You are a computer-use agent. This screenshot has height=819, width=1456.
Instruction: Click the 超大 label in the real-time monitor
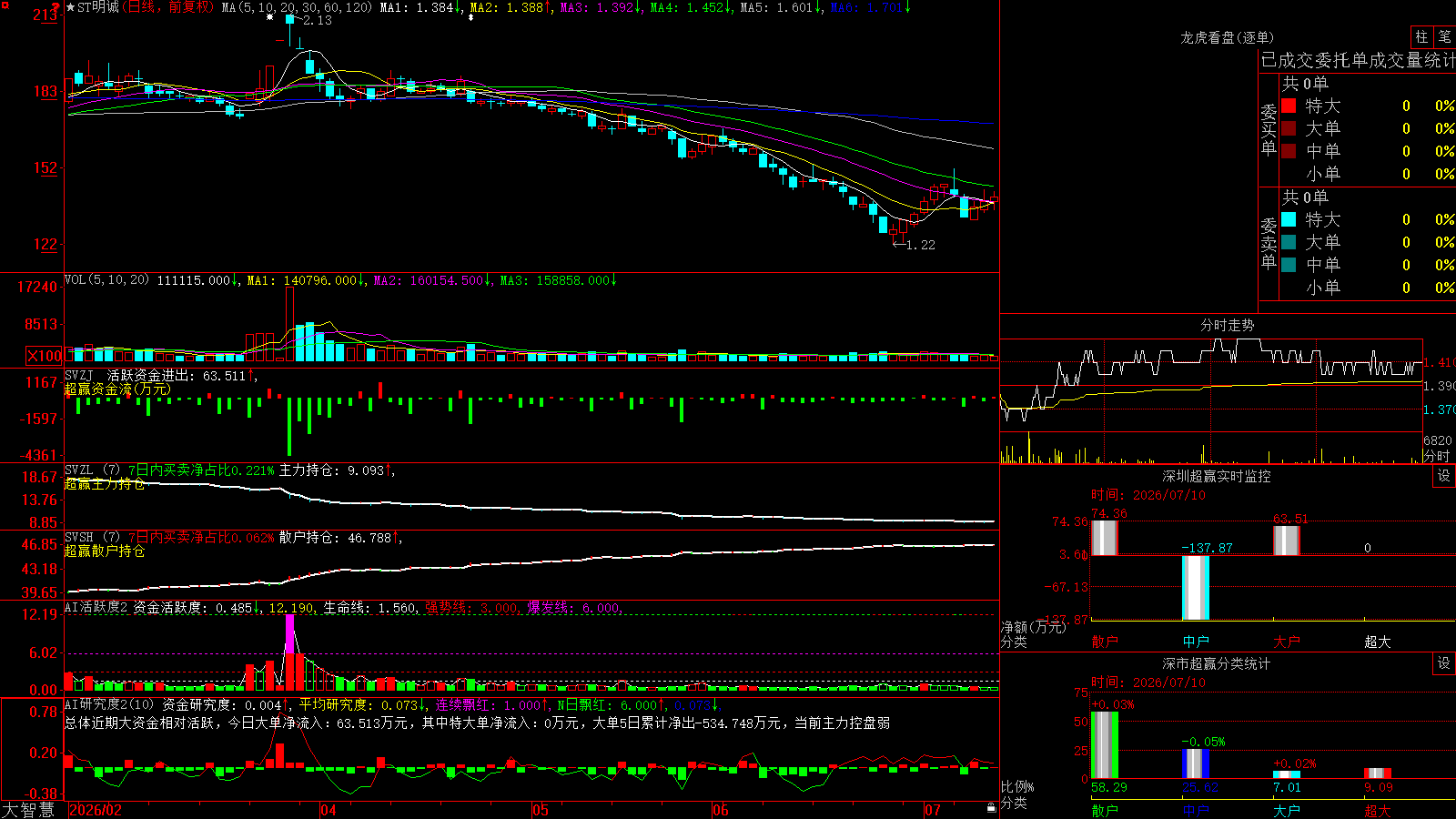coord(1378,642)
